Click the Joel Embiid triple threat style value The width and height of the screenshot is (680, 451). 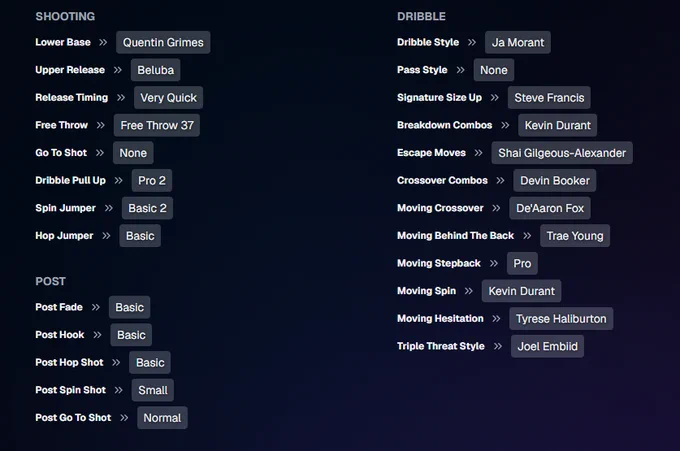pos(547,346)
